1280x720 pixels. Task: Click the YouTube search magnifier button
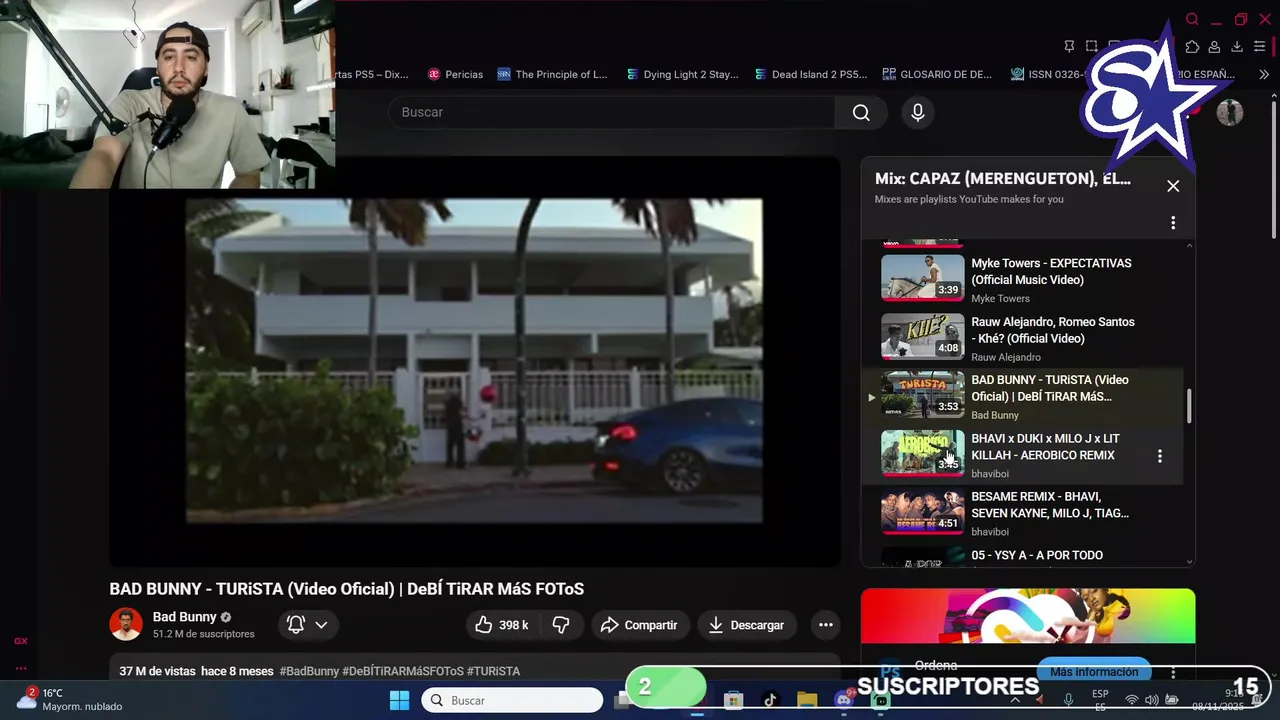pos(861,112)
